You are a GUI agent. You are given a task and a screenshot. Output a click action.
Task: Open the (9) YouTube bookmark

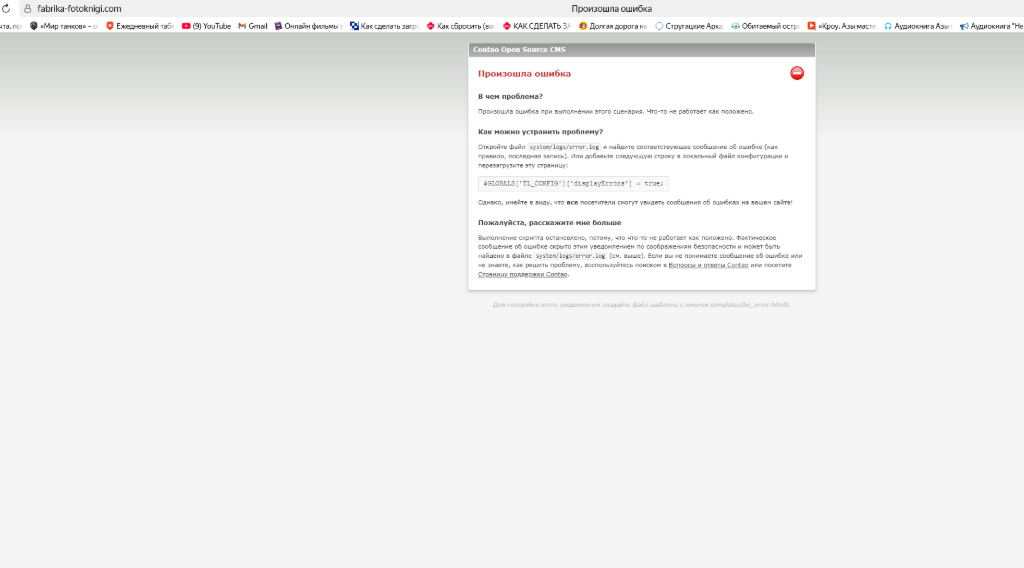coord(206,26)
